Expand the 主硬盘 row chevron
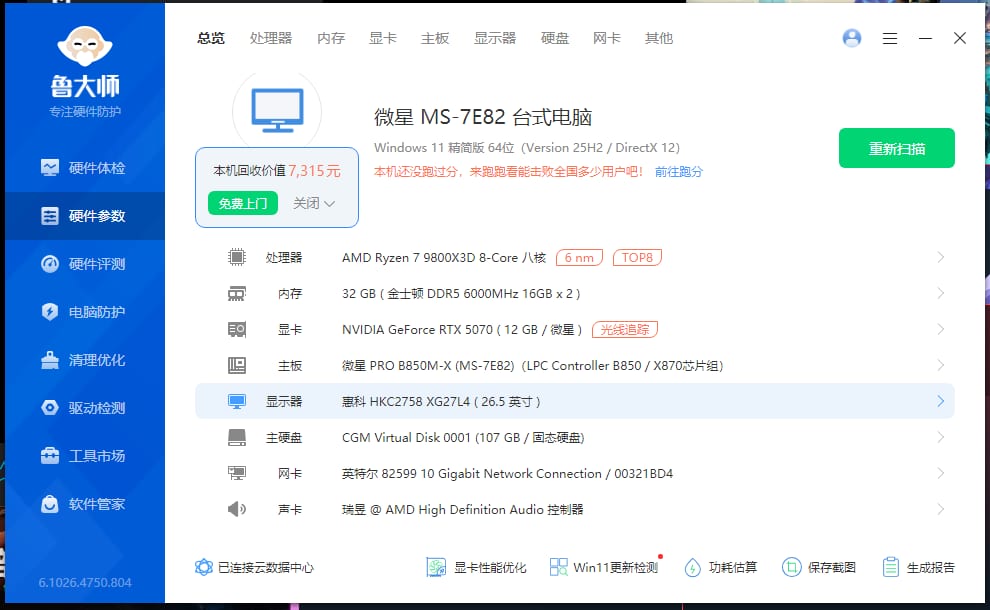 (941, 438)
